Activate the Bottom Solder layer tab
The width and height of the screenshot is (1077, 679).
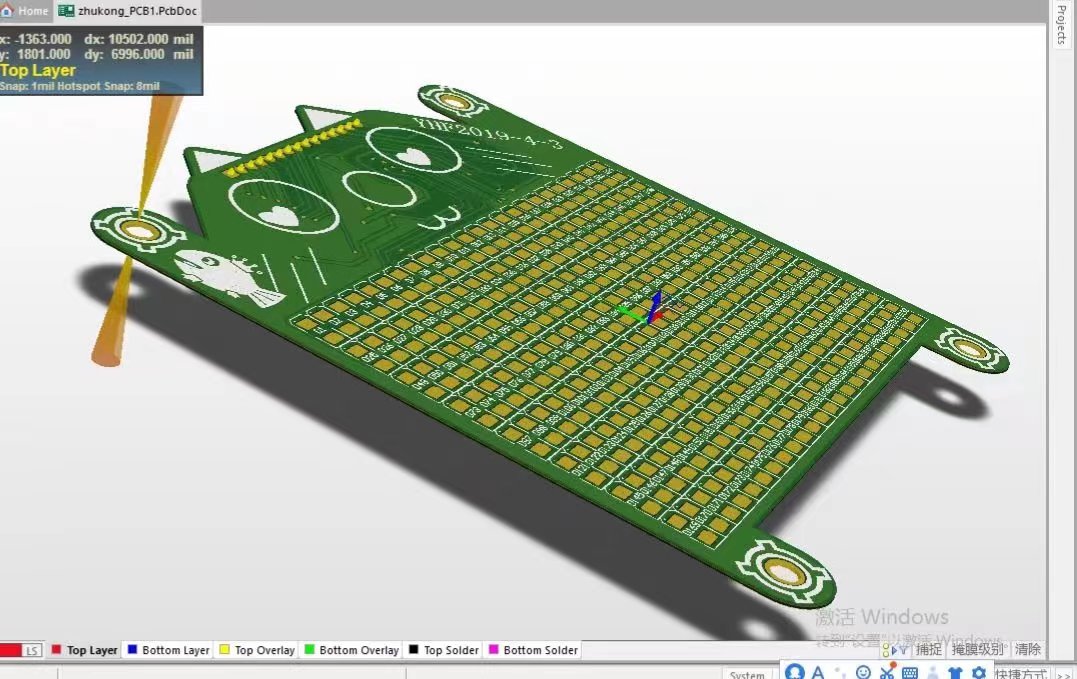click(x=533, y=650)
